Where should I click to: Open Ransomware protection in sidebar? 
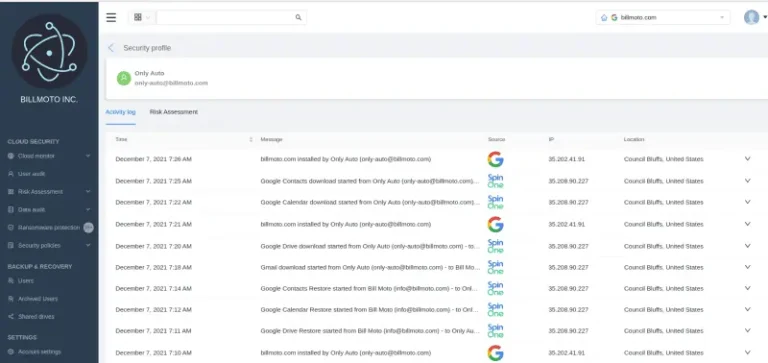[48, 228]
